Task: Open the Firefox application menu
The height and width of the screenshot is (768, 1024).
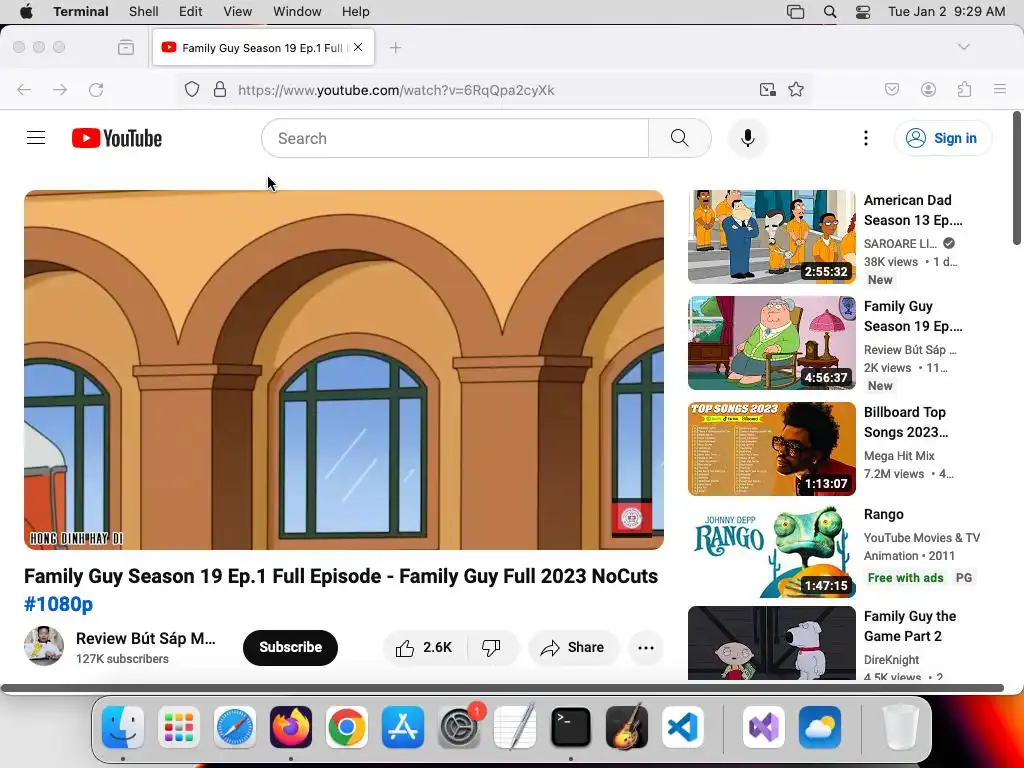Action: pyautogui.click(x=1000, y=89)
